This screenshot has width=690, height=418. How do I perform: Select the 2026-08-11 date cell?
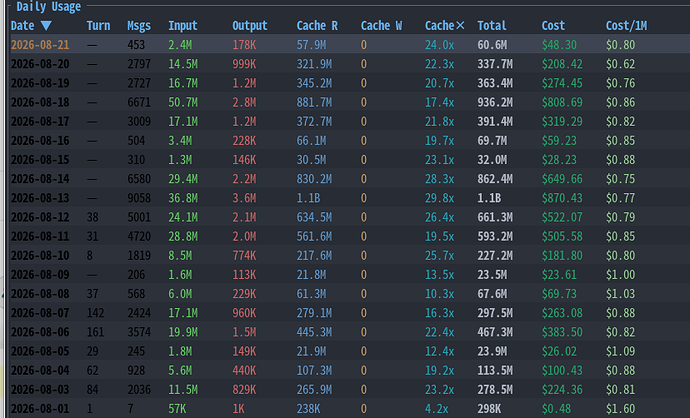(x=40, y=236)
